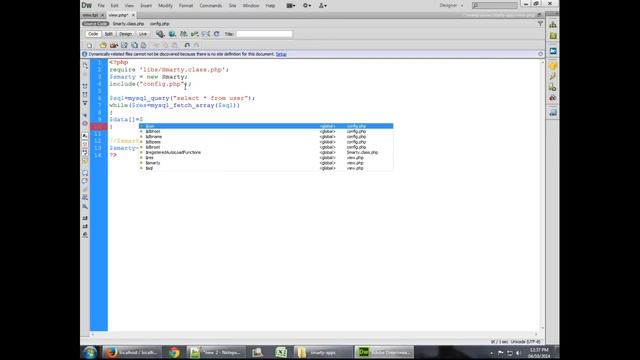The height and width of the screenshot is (360, 640).
Task: Open the smarty-apps folder taskbar button
Action: pos(323,352)
